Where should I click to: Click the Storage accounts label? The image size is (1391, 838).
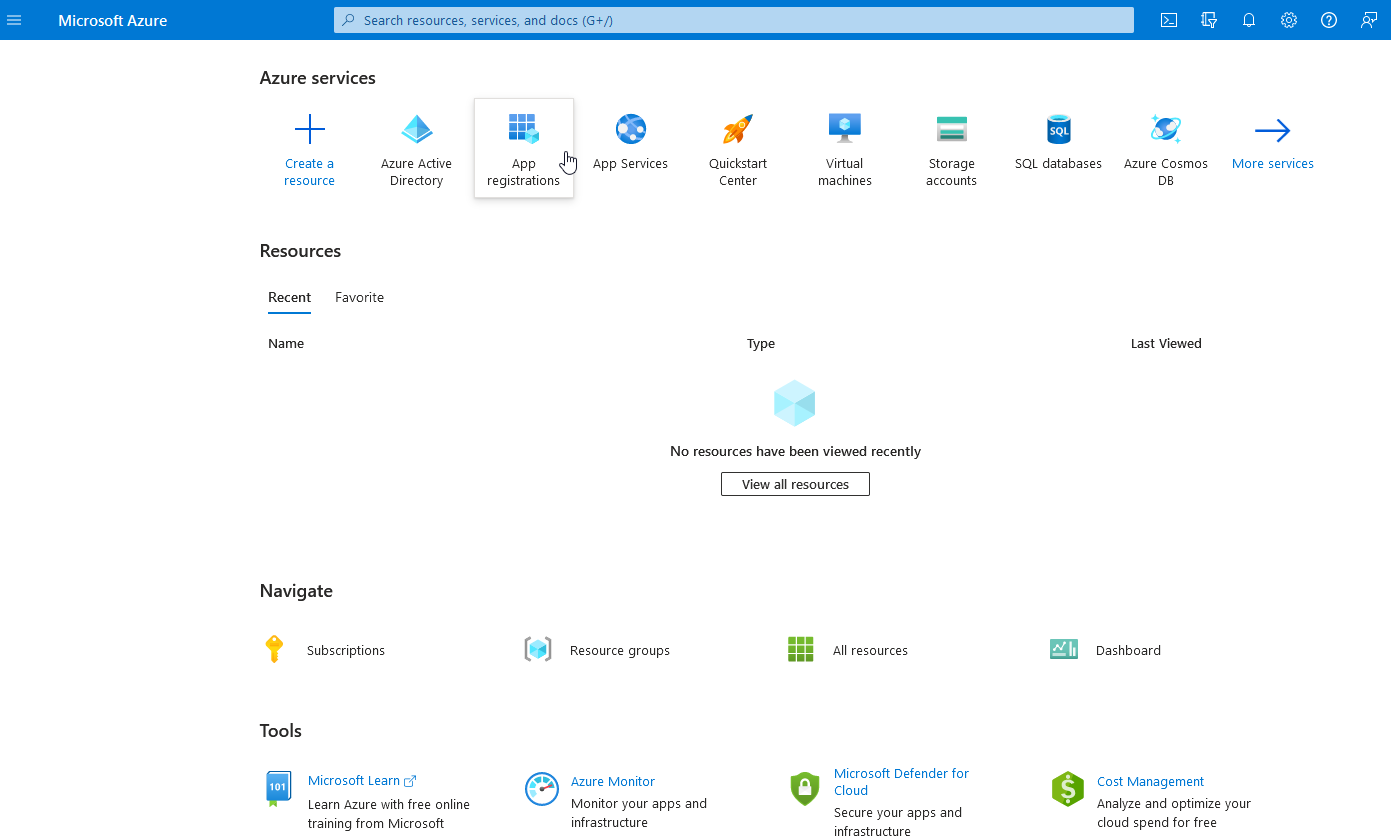pos(951,172)
